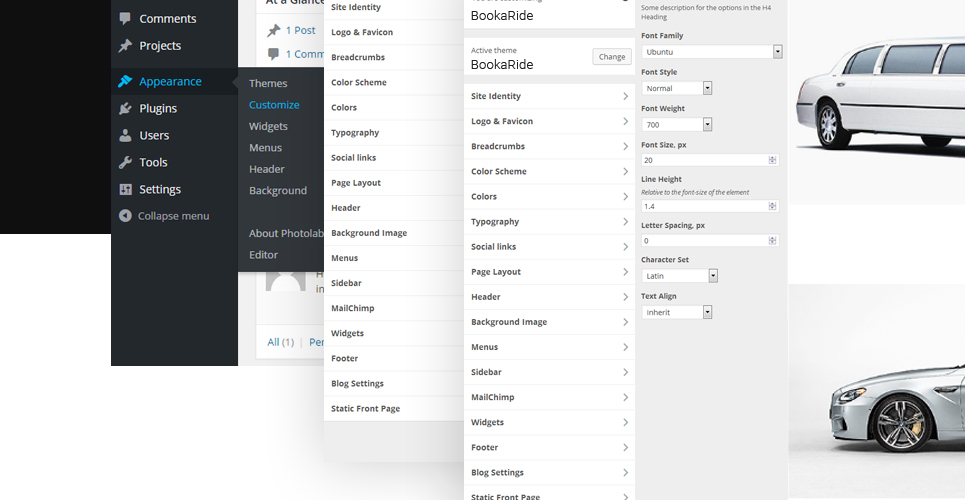Open Tools in the admin sidebar
This screenshot has height=500, width=965.
point(153,163)
